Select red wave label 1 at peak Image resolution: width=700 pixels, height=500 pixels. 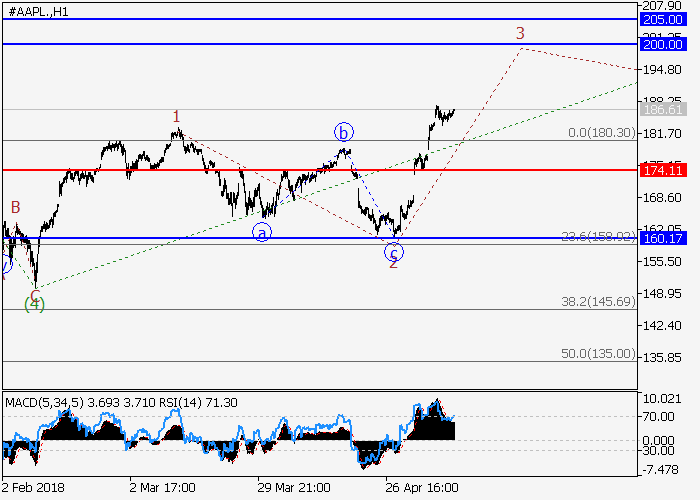(176, 117)
